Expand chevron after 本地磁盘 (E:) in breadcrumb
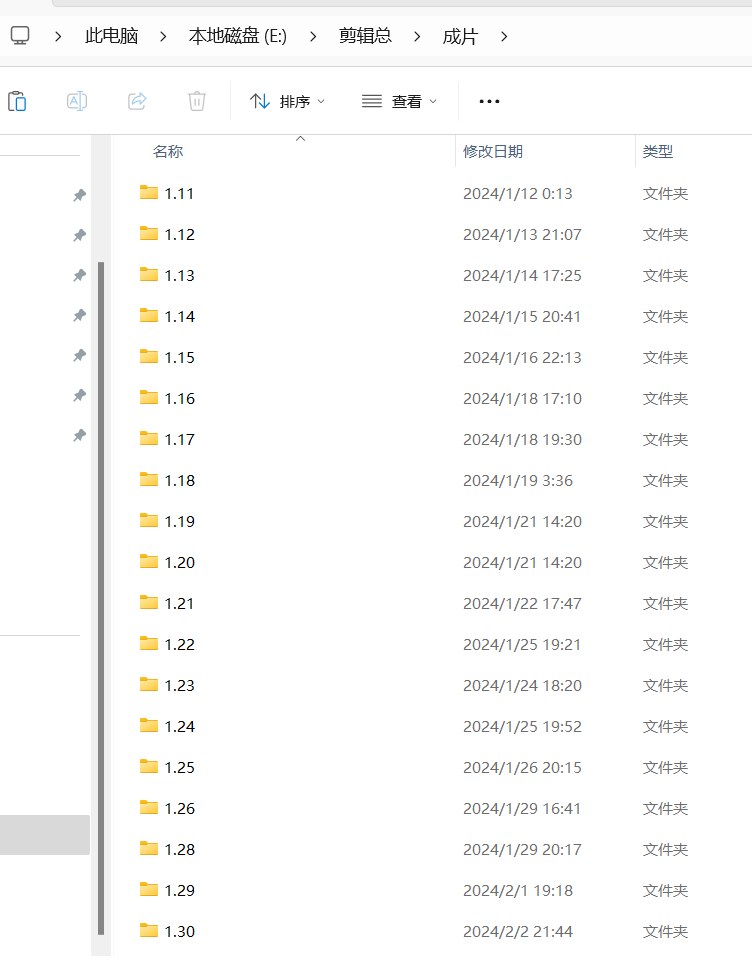Viewport: 752px width, 969px height. coord(313,36)
